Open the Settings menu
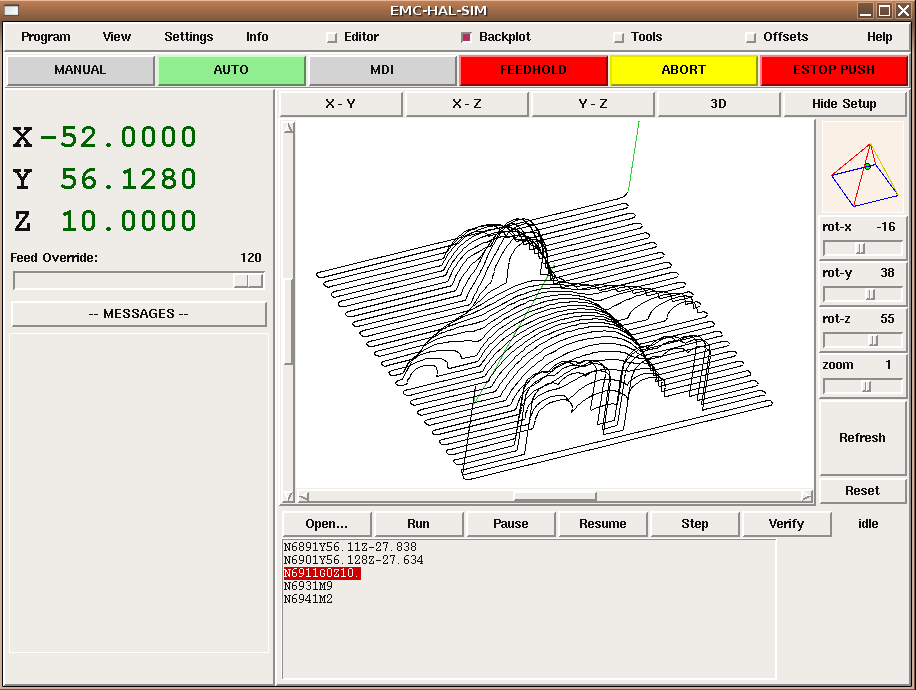The image size is (916, 690). click(189, 37)
